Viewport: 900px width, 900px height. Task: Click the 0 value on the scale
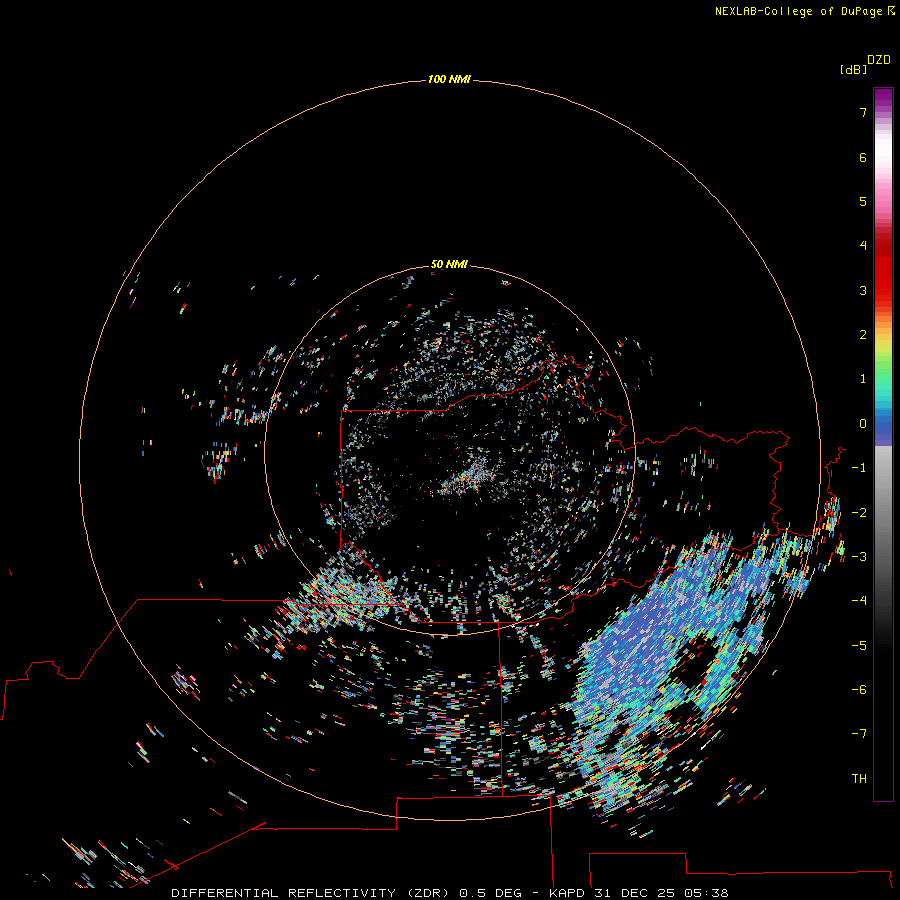(x=863, y=424)
